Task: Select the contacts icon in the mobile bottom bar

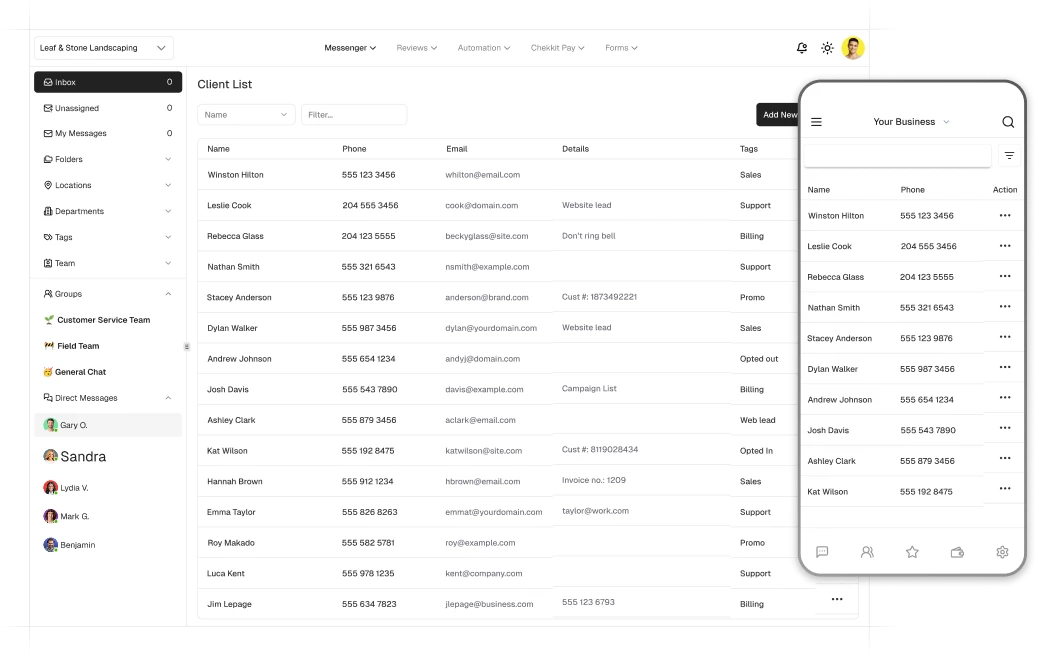Action: (x=867, y=551)
